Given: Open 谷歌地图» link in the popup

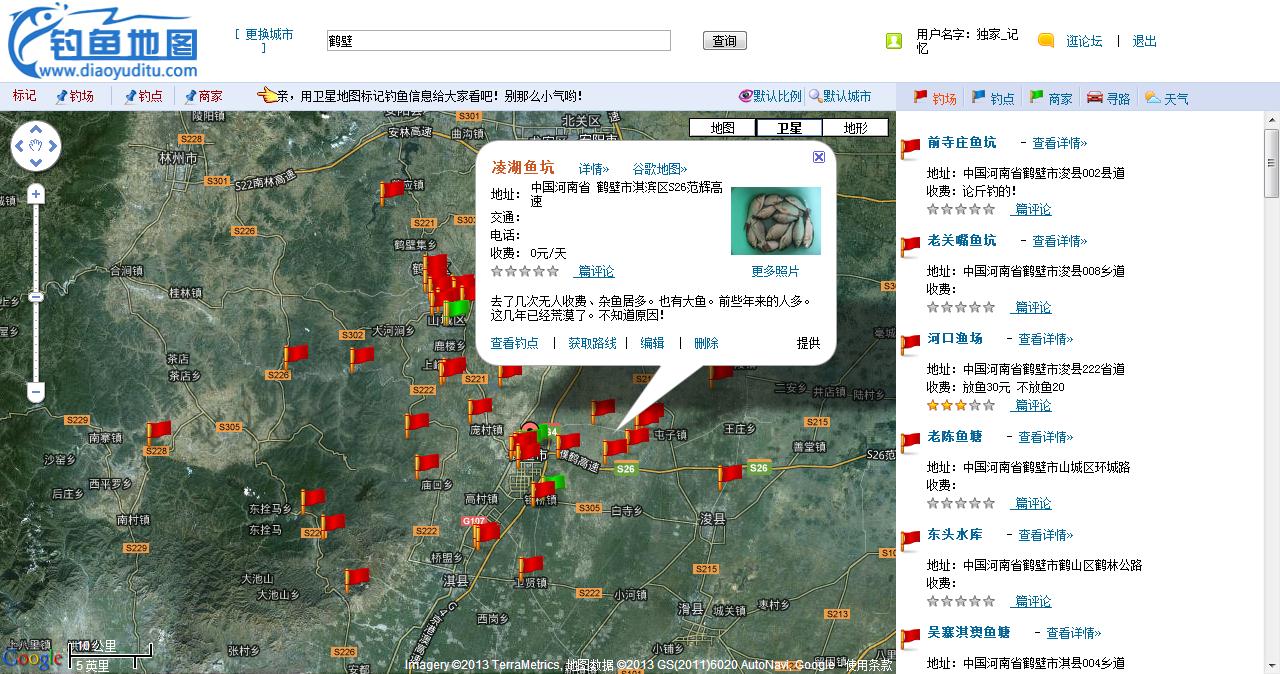Looking at the screenshot, I should tap(660, 169).
